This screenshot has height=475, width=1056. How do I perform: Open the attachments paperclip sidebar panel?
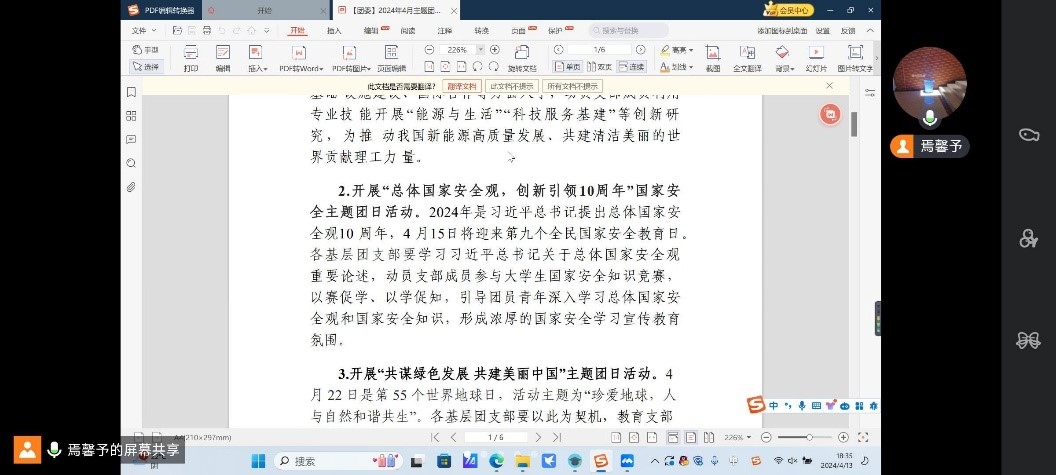coord(131,187)
